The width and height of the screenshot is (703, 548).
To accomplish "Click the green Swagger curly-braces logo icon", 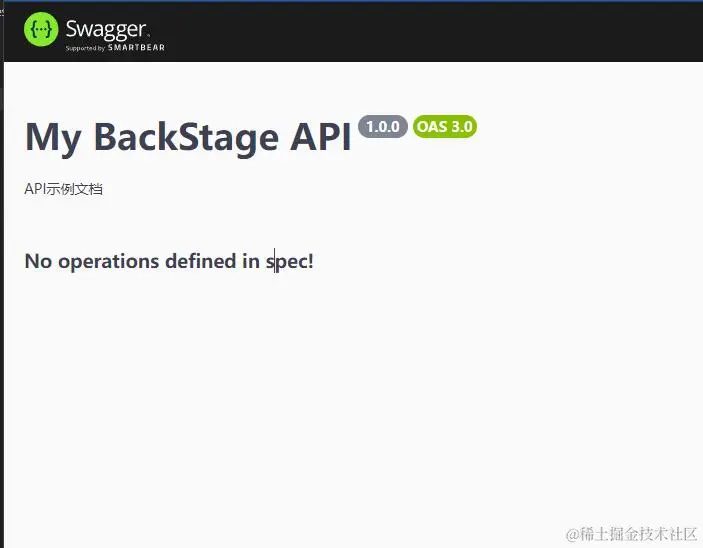I will point(41,30).
